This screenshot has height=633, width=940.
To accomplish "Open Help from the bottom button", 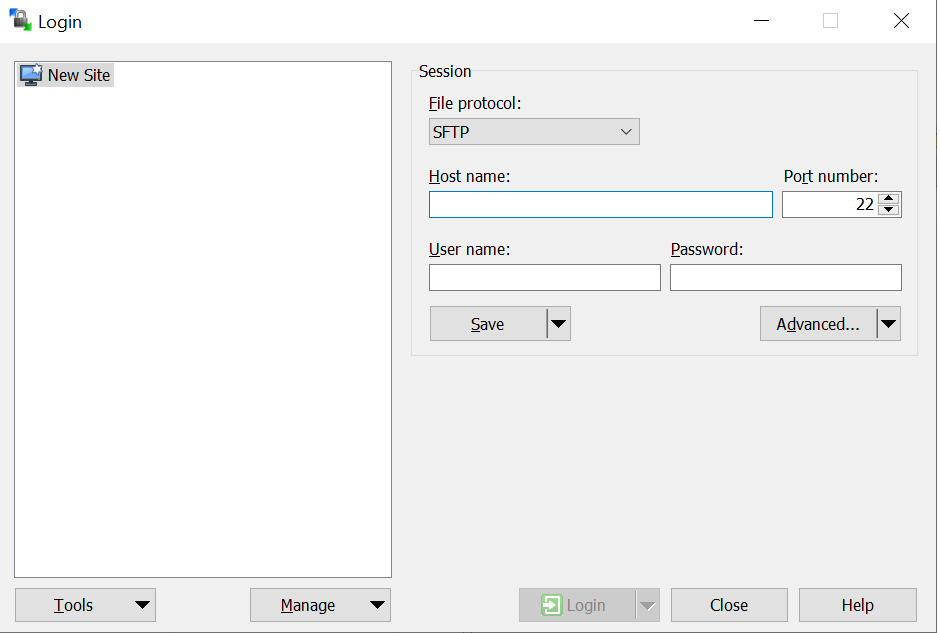I will (x=857, y=605).
